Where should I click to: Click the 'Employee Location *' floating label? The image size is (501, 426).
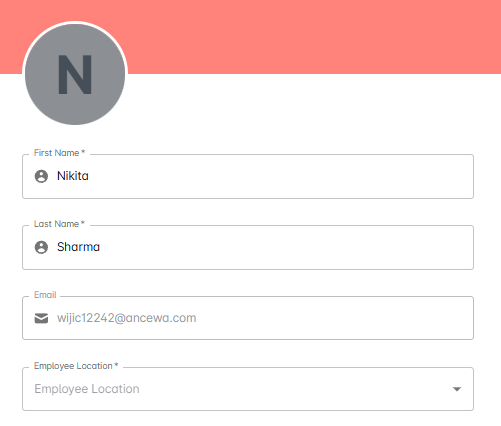point(76,366)
